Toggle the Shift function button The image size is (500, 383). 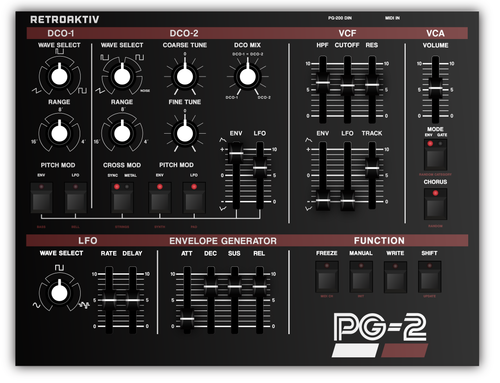(x=429, y=277)
